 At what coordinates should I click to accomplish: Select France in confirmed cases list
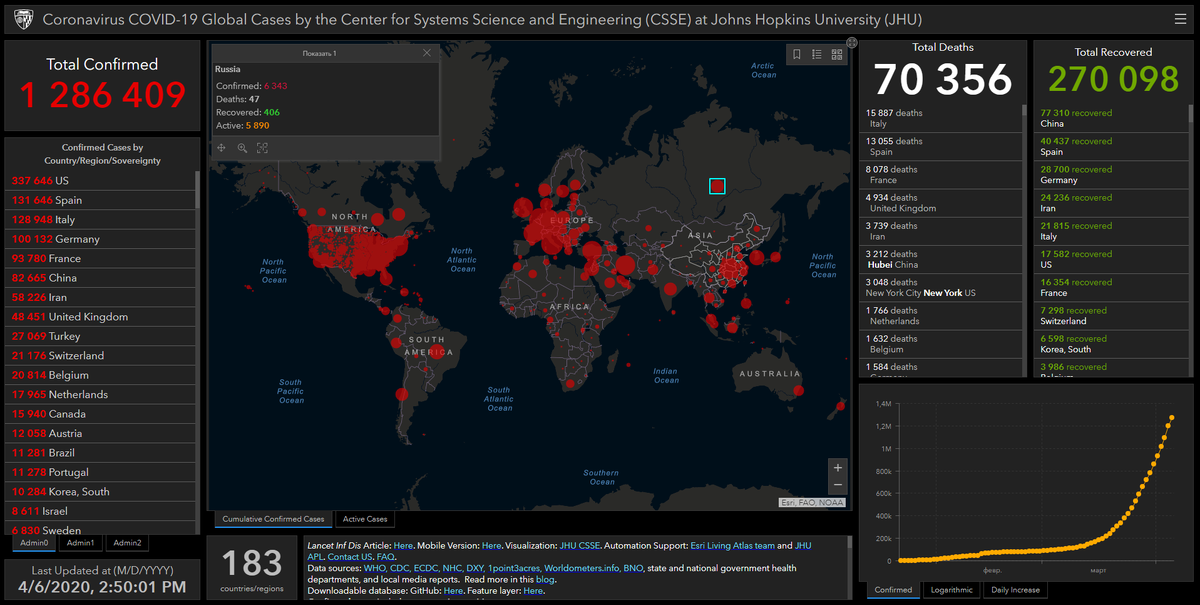pos(100,258)
